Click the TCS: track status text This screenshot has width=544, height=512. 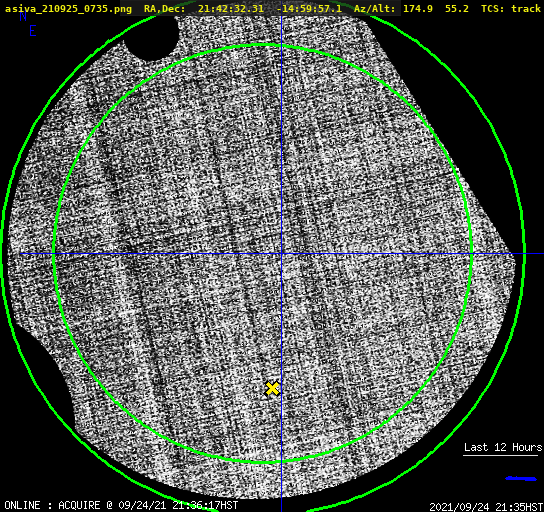coord(511,8)
